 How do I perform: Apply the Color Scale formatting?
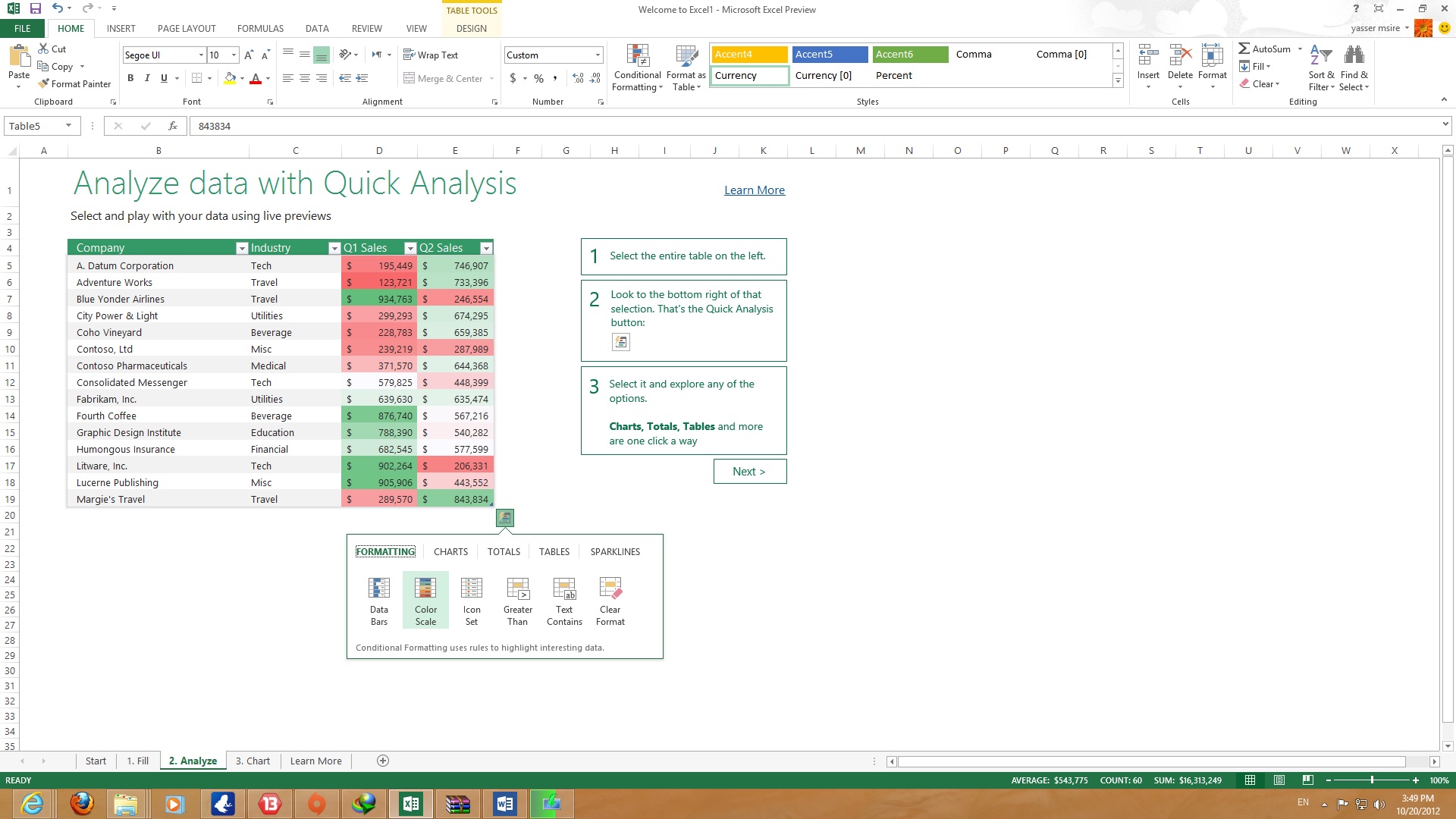click(x=425, y=601)
